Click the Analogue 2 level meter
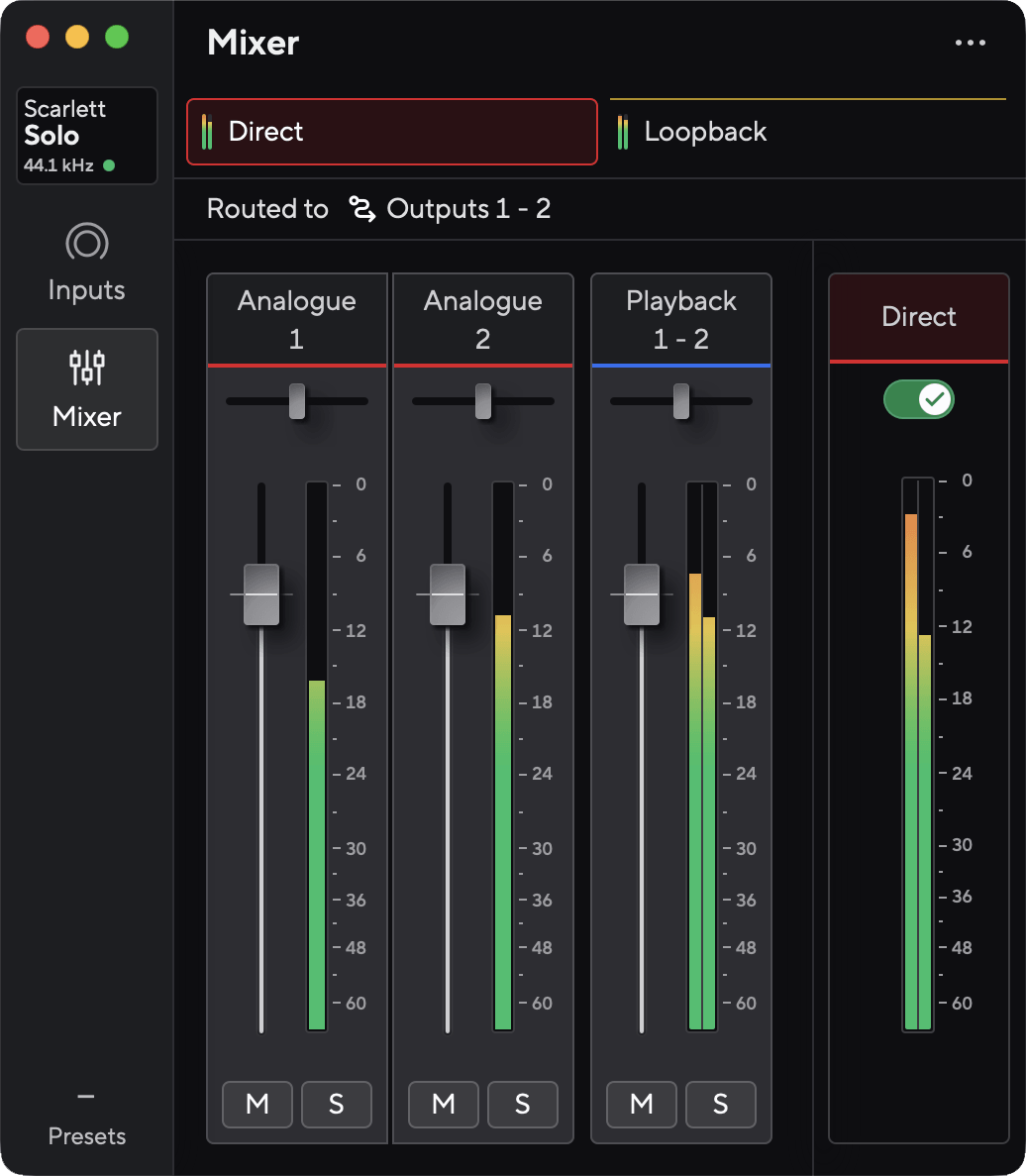The height and width of the screenshot is (1176, 1026). click(503, 756)
